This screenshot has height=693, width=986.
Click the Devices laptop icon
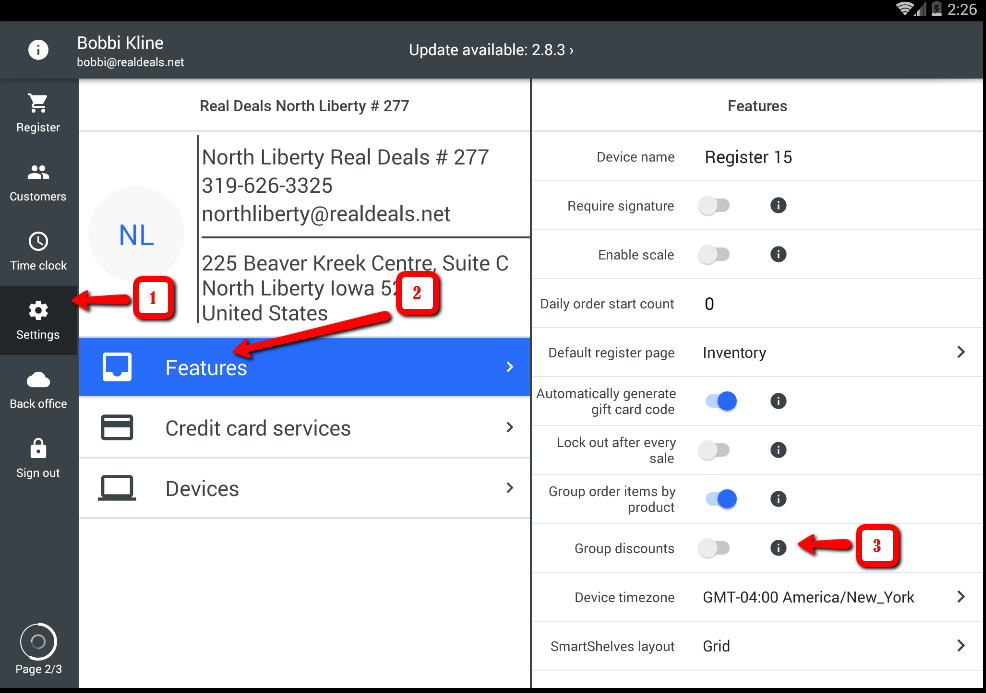117,488
